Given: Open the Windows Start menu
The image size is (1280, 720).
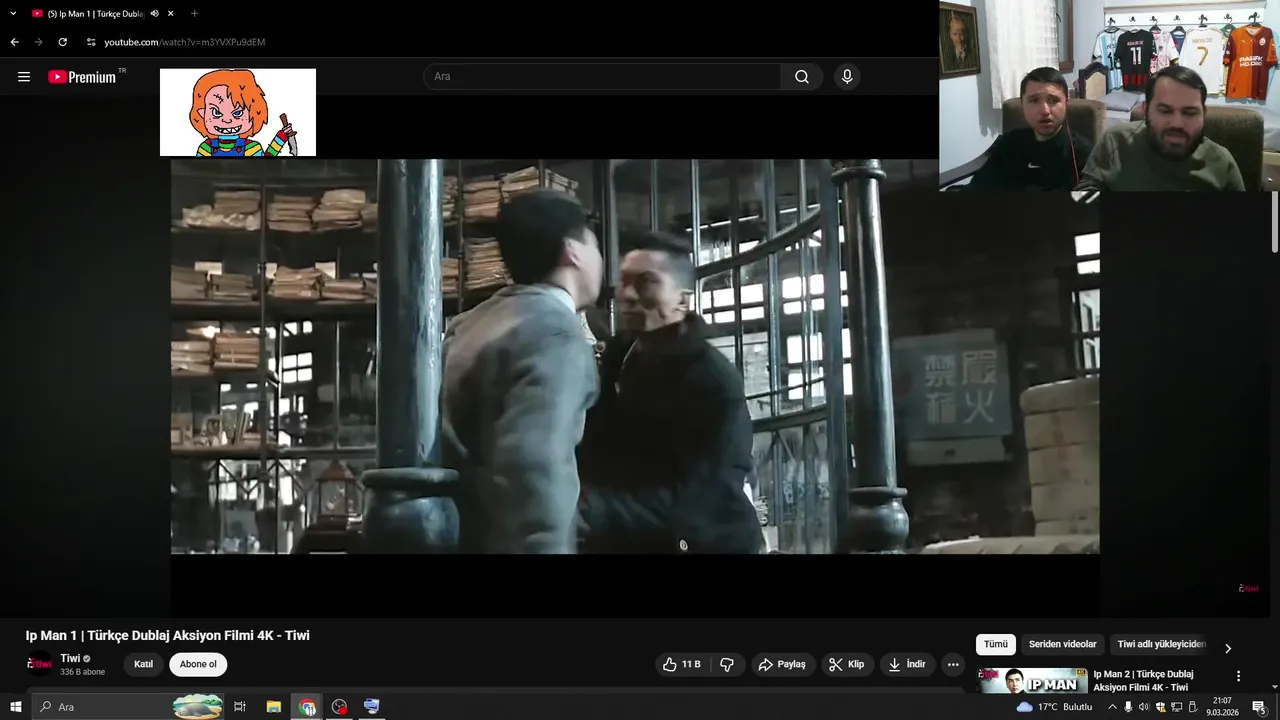Looking at the screenshot, I should click(15, 707).
